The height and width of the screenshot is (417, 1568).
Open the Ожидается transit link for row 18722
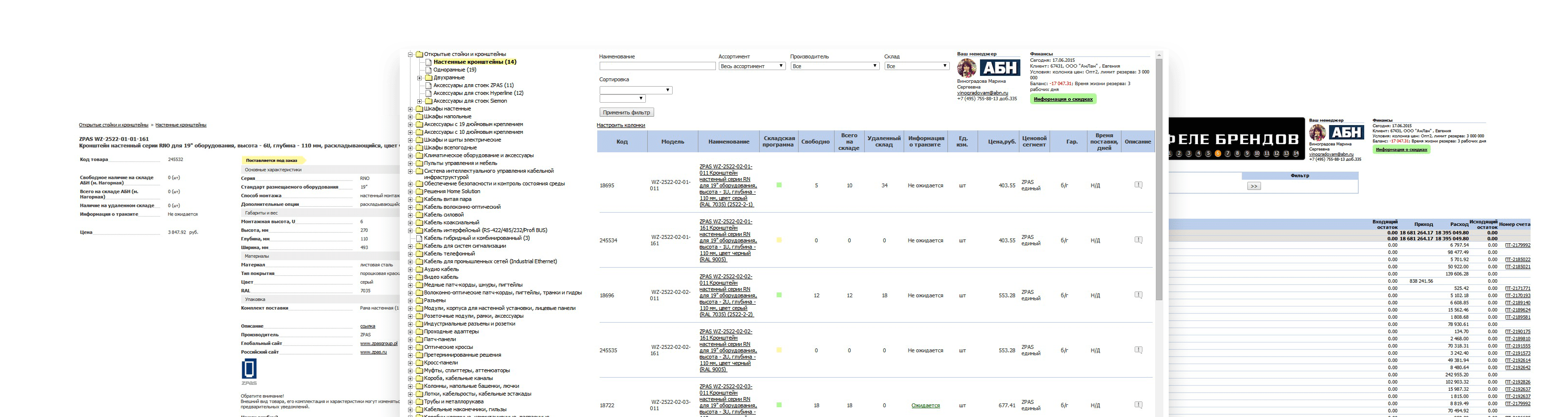pyautogui.click(x=926, y=405)
